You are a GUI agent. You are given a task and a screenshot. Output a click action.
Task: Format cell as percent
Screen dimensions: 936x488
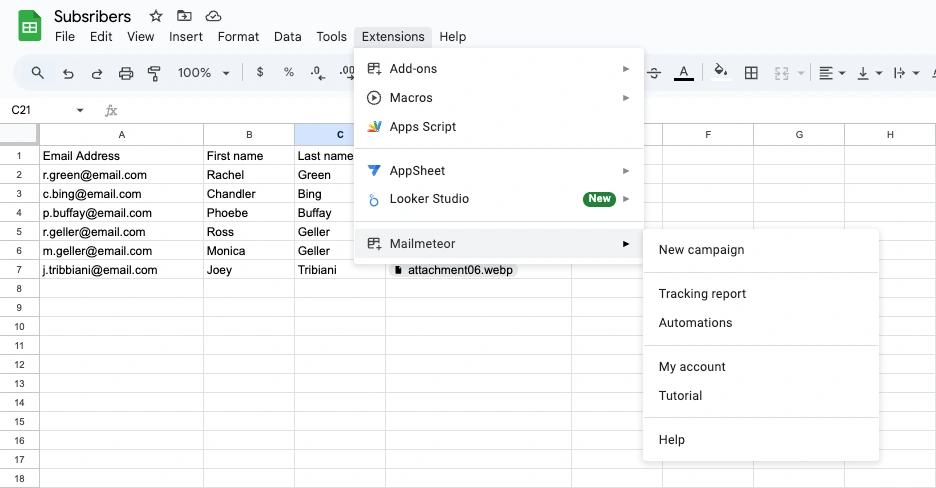point(289,72)
